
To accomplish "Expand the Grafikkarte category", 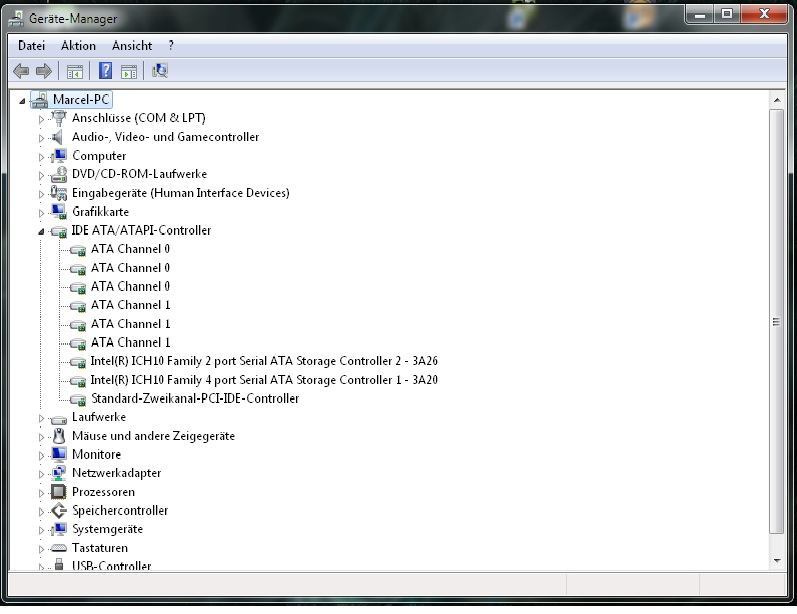I will click(x=41, y=212).
